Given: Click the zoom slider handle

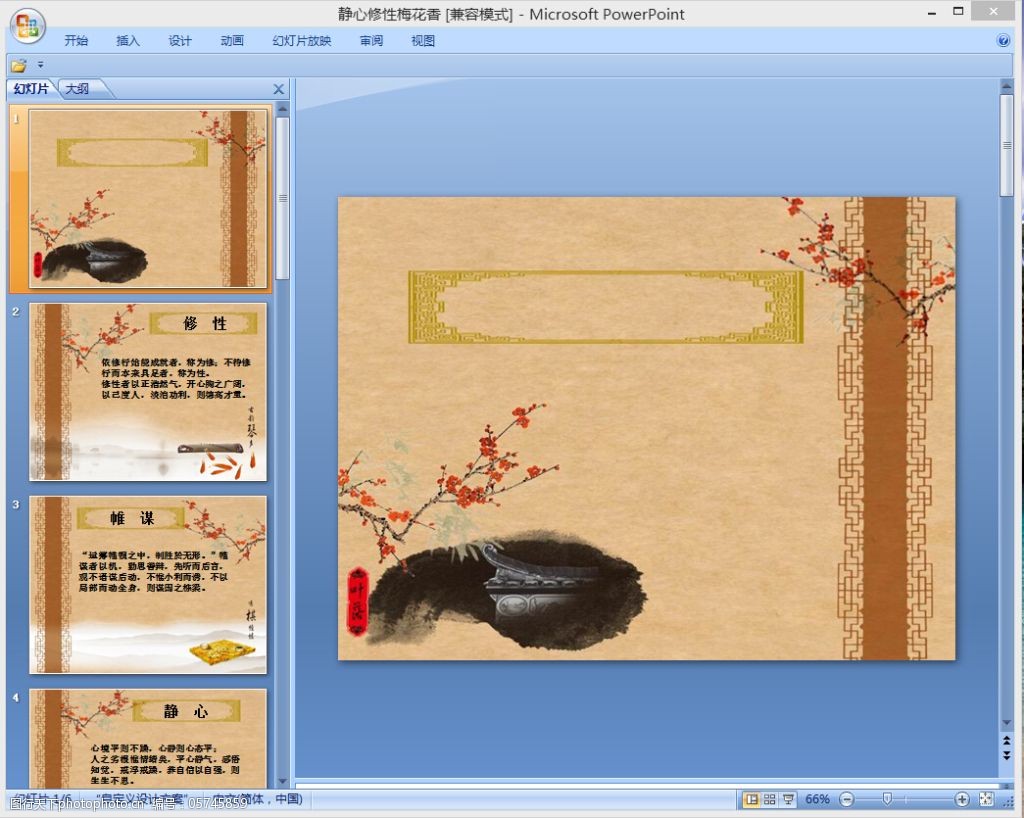Looking at the screenshot, I should point(887,799).
